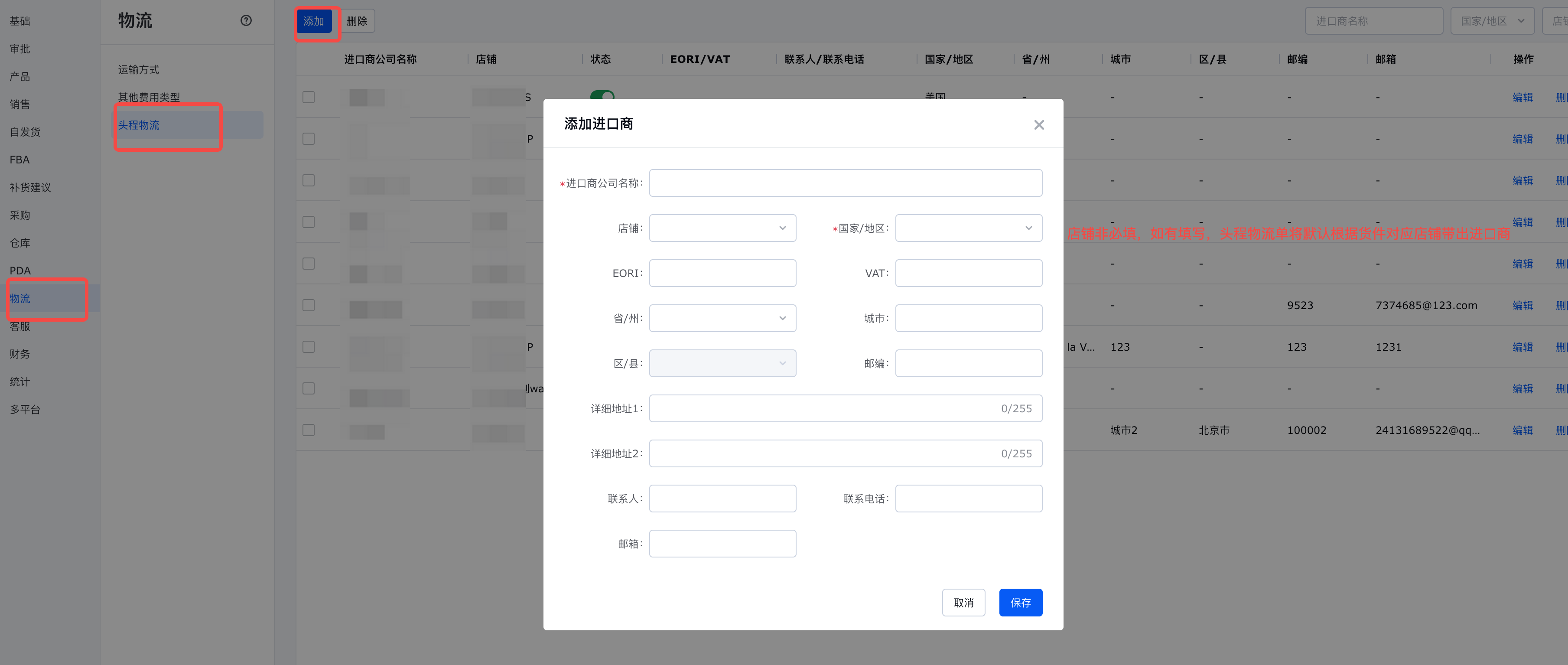Click the blue 添加 button
The width and height of the screenshot is (1568, 665).
[x=314, y=21]
